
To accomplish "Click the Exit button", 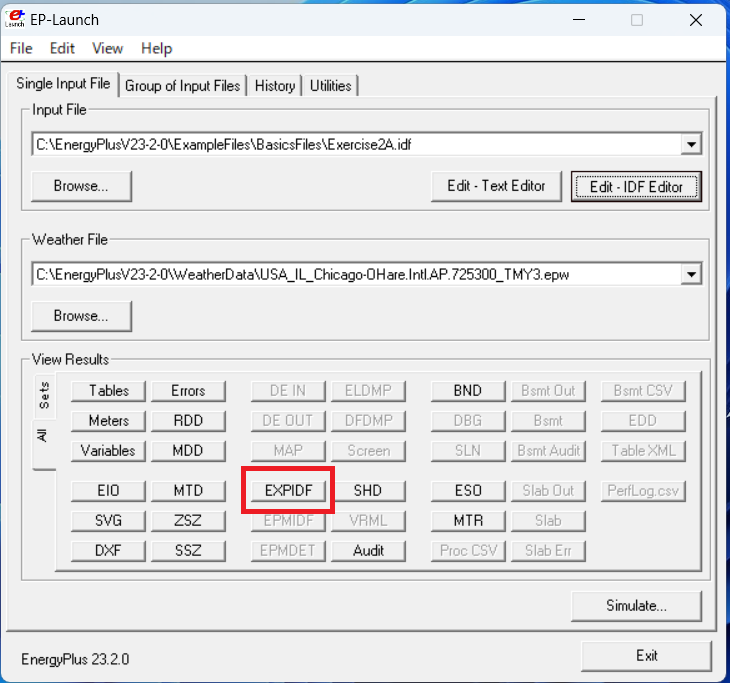I will (x=646, y=656).
